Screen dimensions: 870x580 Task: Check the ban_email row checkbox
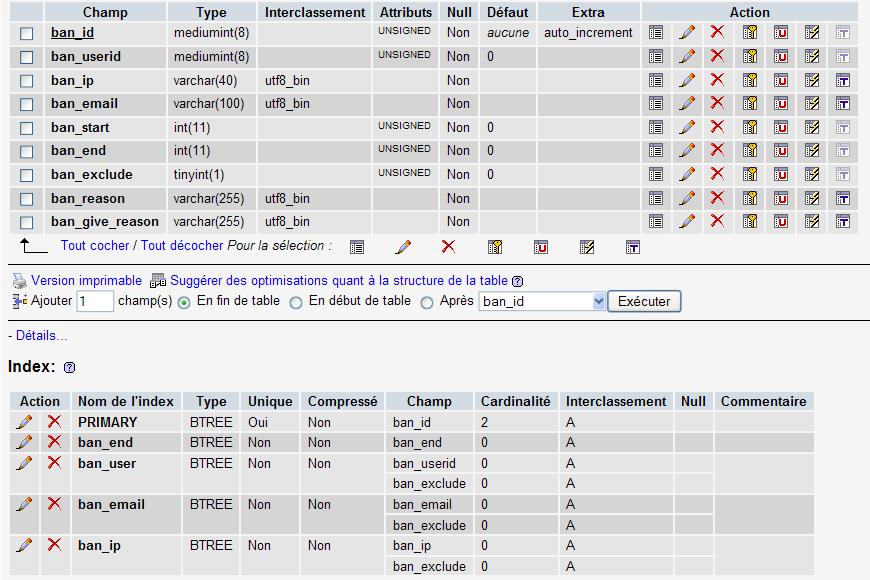tap(27, 104)
